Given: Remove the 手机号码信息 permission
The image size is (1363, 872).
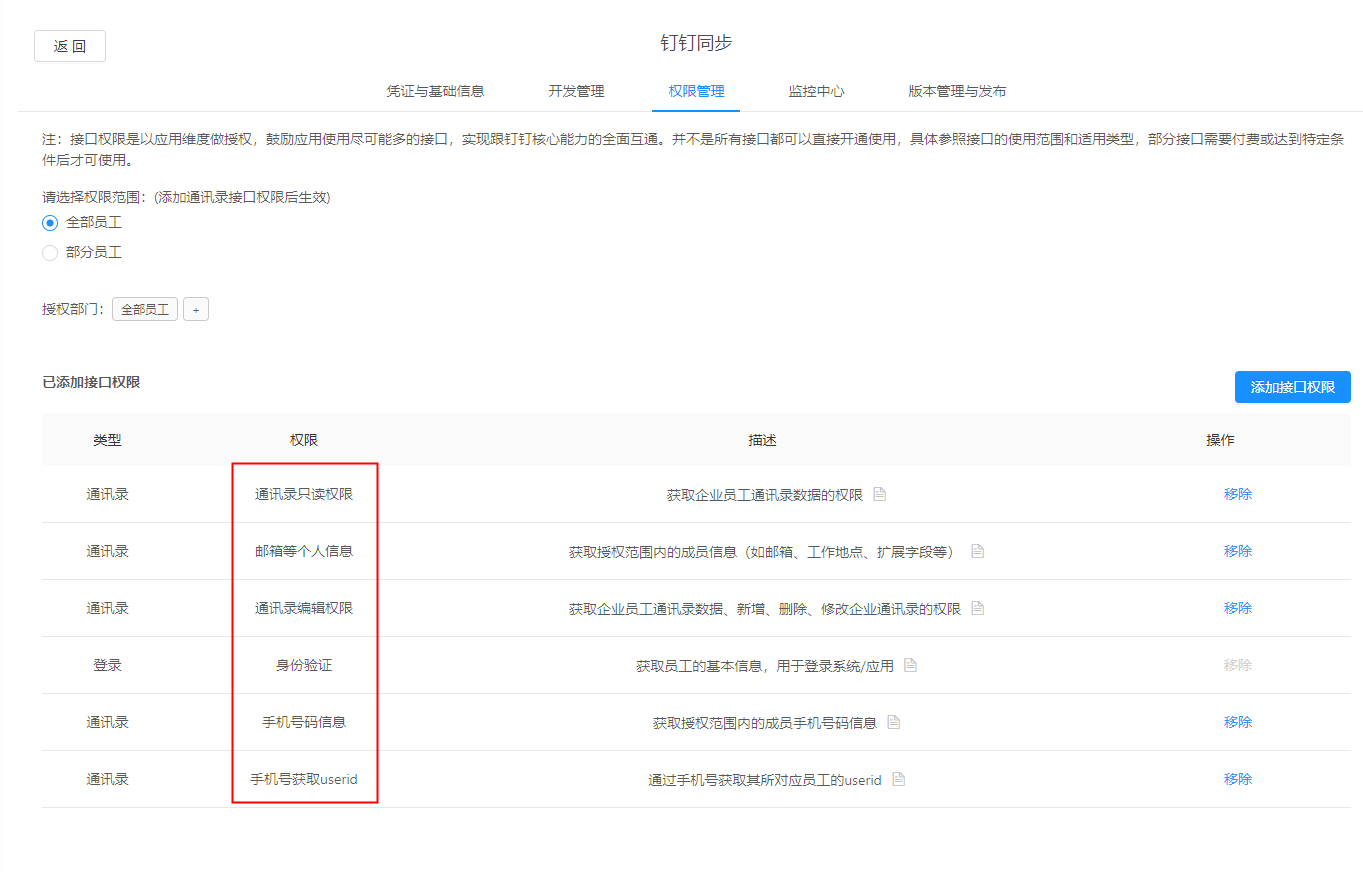Looking at the screenshot, I should coord(1238,722).
